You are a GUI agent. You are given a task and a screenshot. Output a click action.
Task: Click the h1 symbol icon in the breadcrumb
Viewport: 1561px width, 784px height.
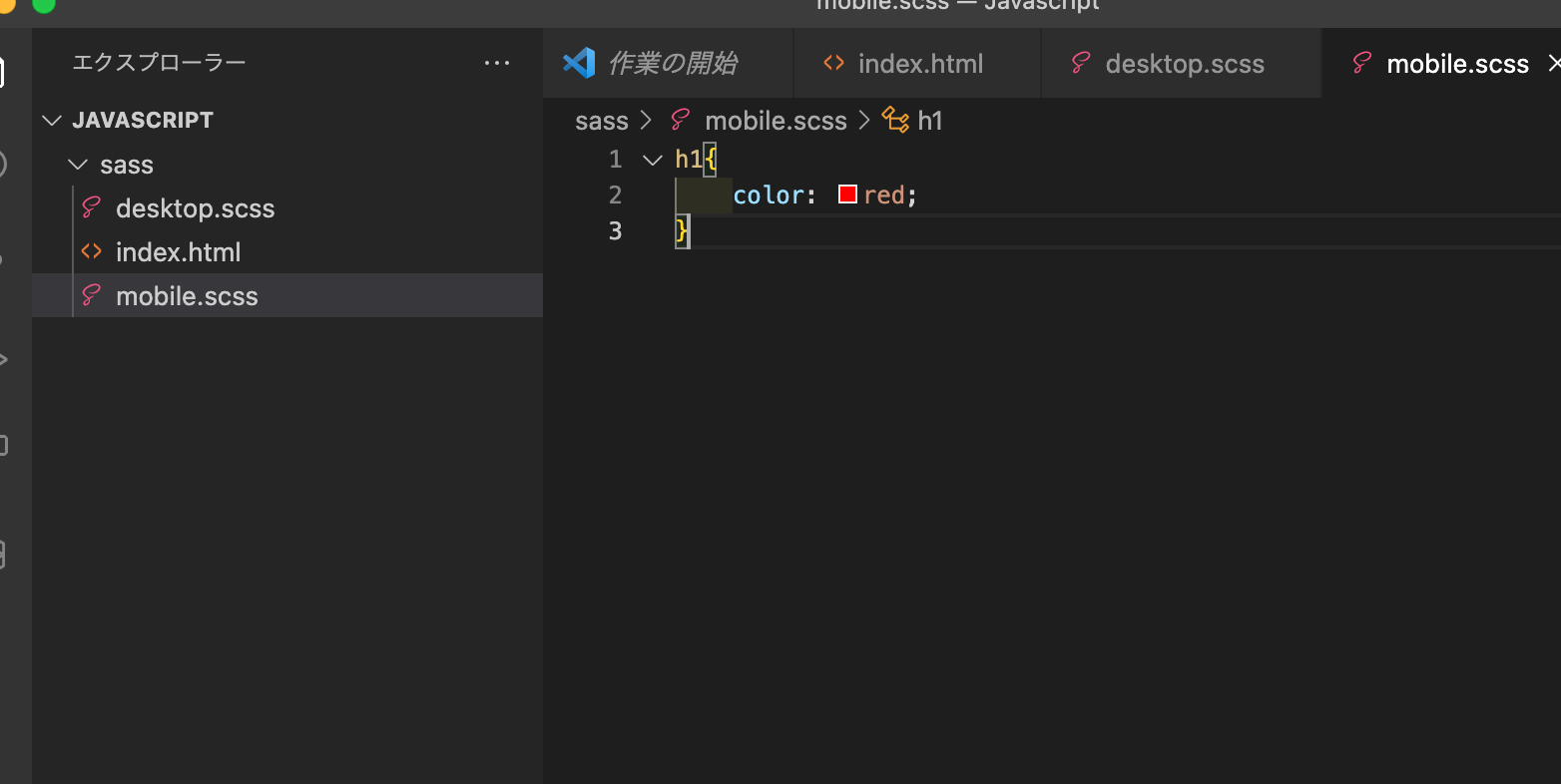tap(895, 121)
